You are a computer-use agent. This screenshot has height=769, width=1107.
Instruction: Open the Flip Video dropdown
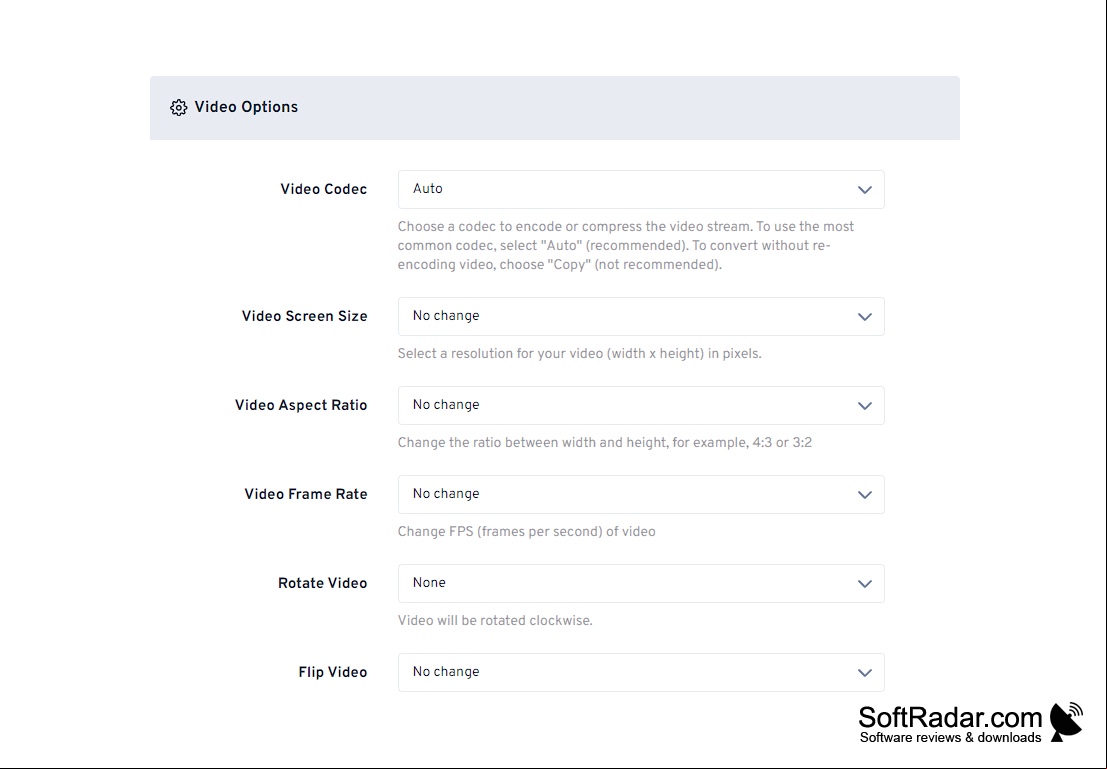click(x=641, y=672)
